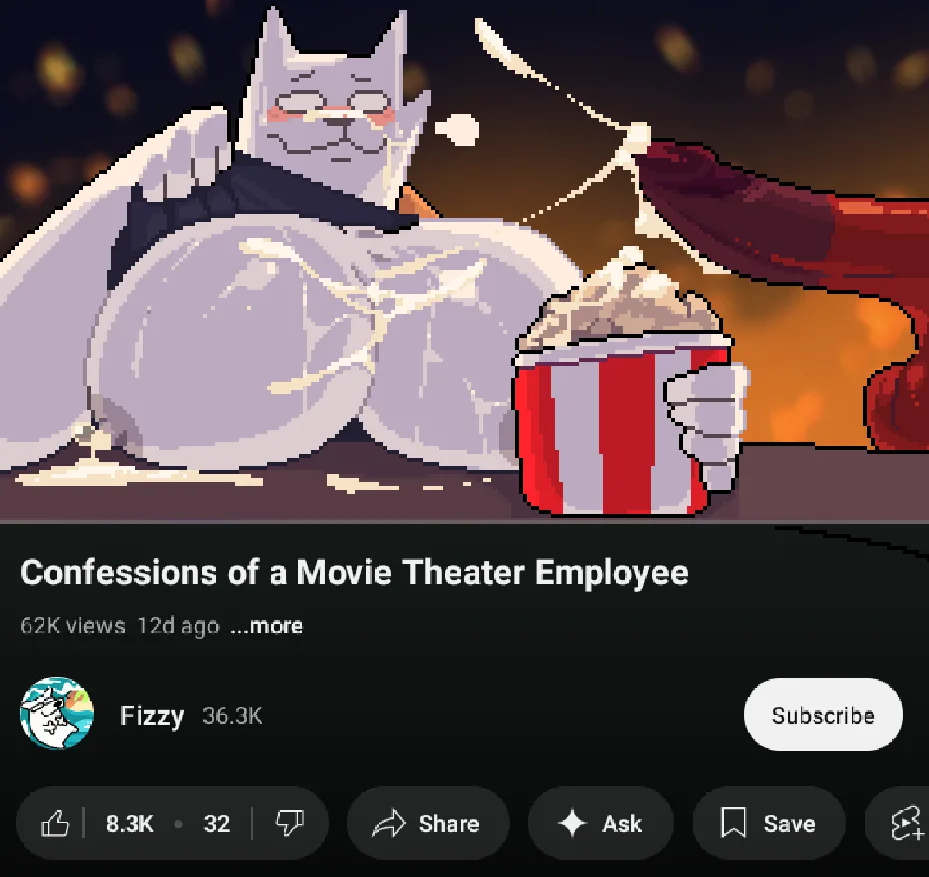Click the Confessions of a Movie Theater Employee title
The width and height of the screenshot is (929, 877).
[x=354, y=573]
